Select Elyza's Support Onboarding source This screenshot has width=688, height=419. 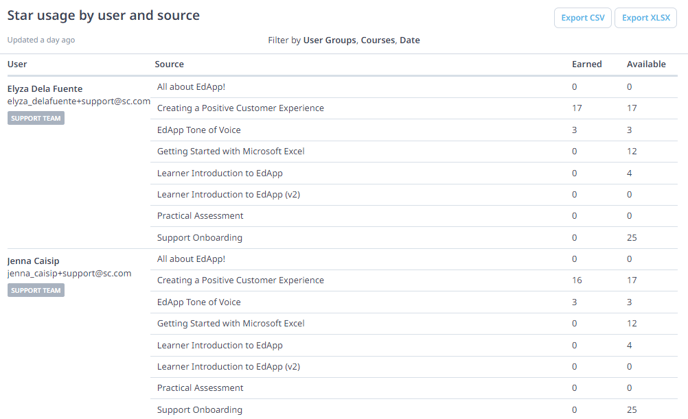[x=200, y=238]
